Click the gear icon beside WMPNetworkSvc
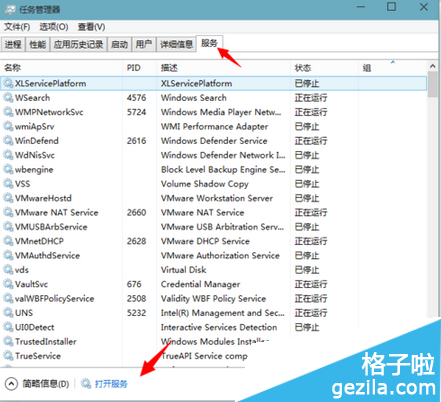 coord(8,112)
